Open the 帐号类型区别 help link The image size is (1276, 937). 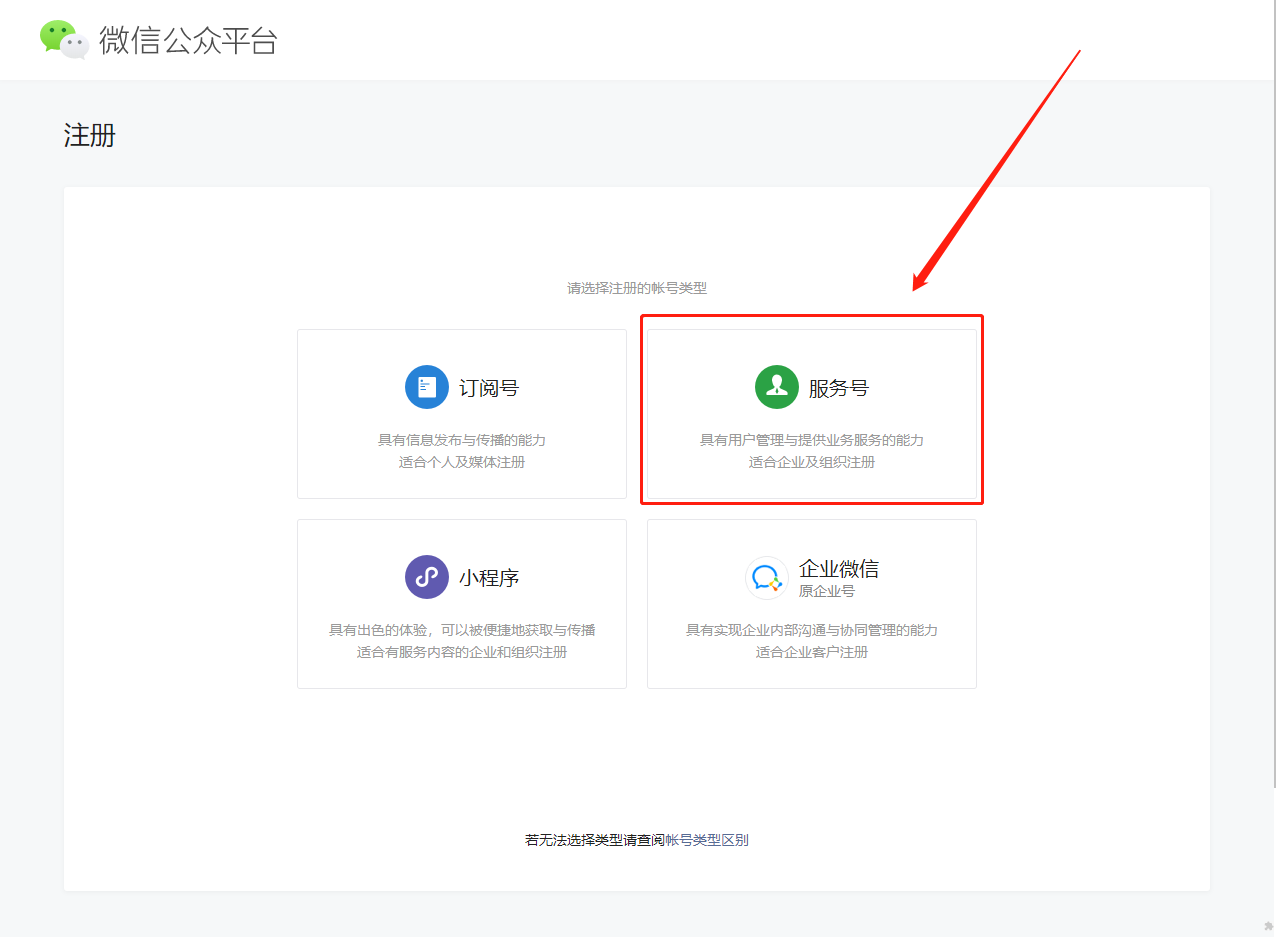(x=706, y=840)
